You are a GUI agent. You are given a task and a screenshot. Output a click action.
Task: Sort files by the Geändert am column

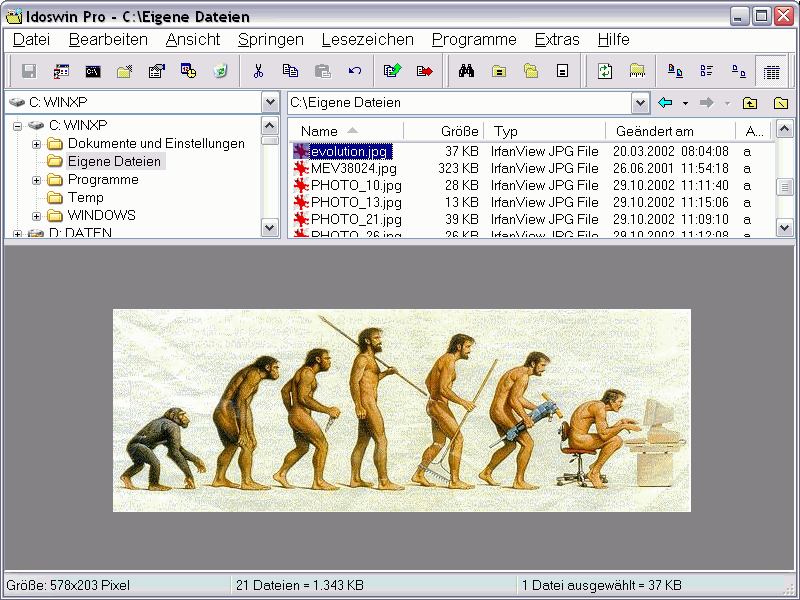point(670,131)
